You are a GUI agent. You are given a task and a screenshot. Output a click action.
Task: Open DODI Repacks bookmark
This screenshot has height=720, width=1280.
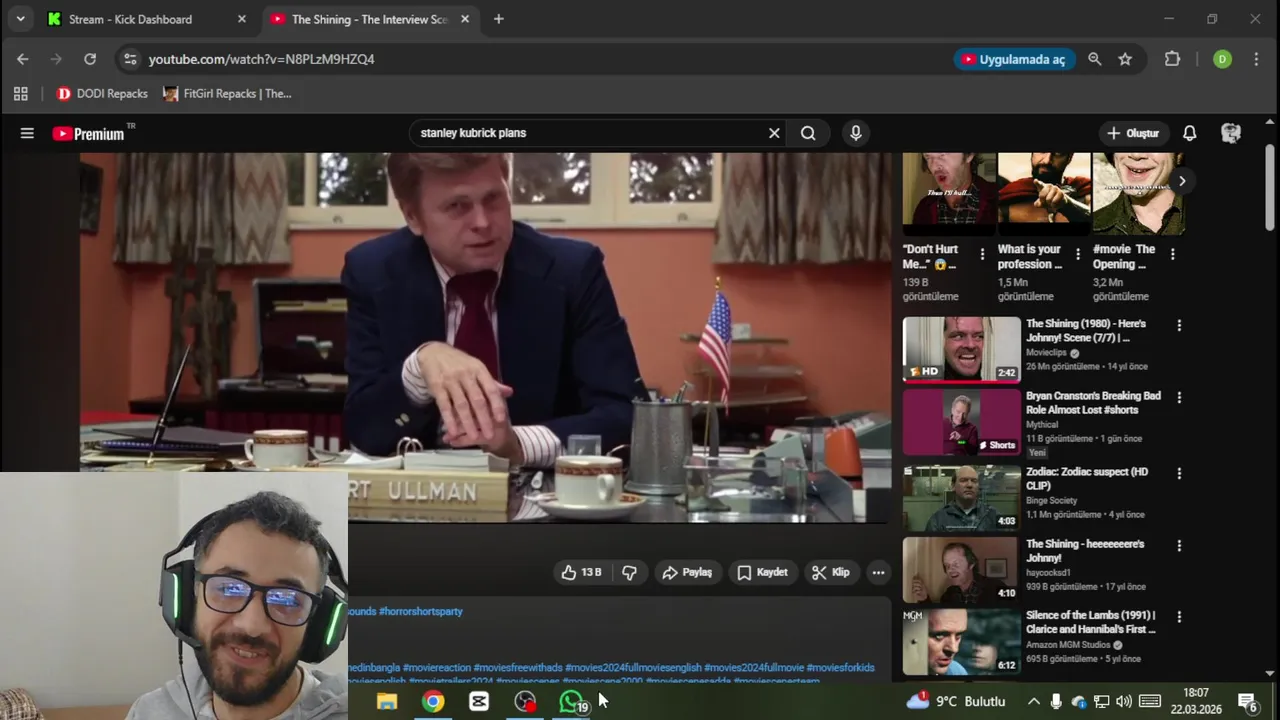coord(102,94)
